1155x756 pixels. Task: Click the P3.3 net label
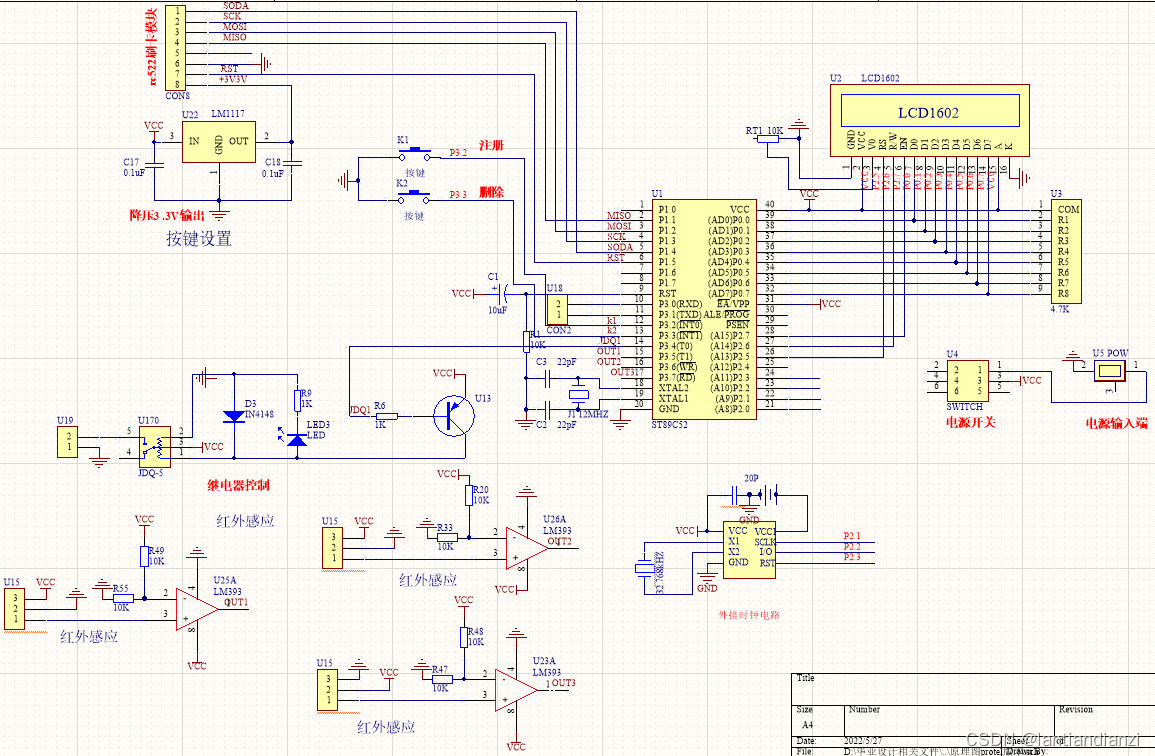click(458, 195)
